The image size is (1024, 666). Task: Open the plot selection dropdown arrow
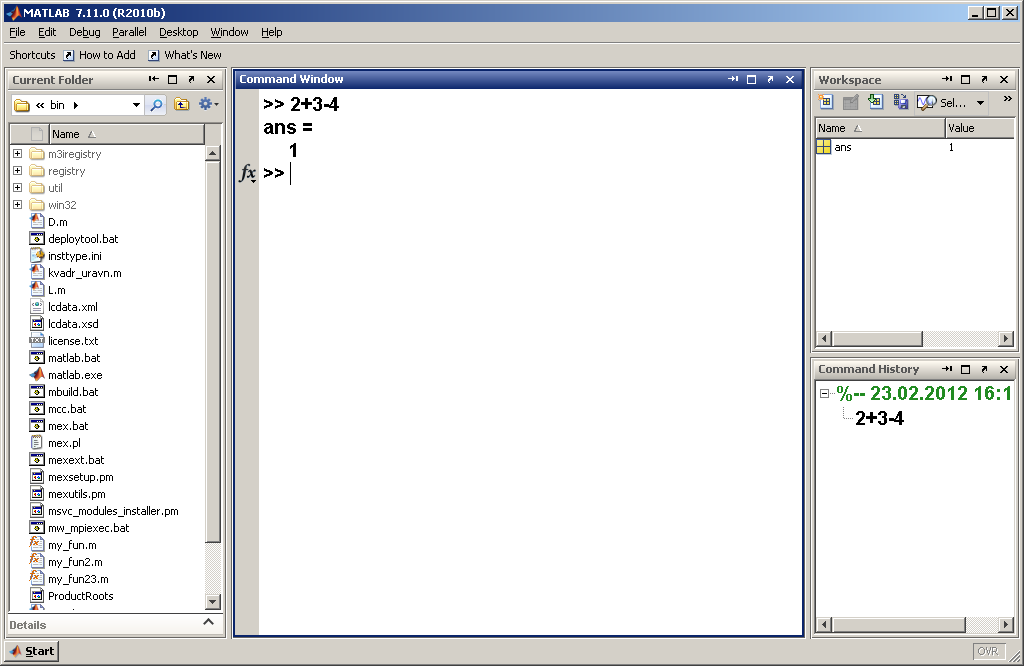980,103
